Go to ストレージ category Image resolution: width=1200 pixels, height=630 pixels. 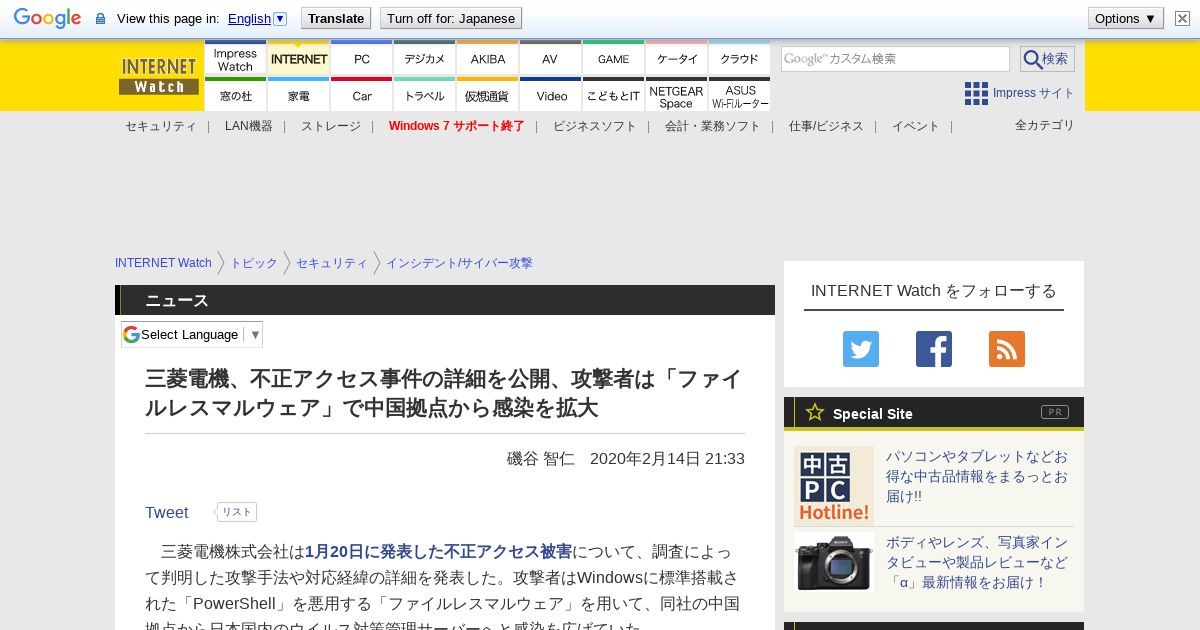pos(330,126)
